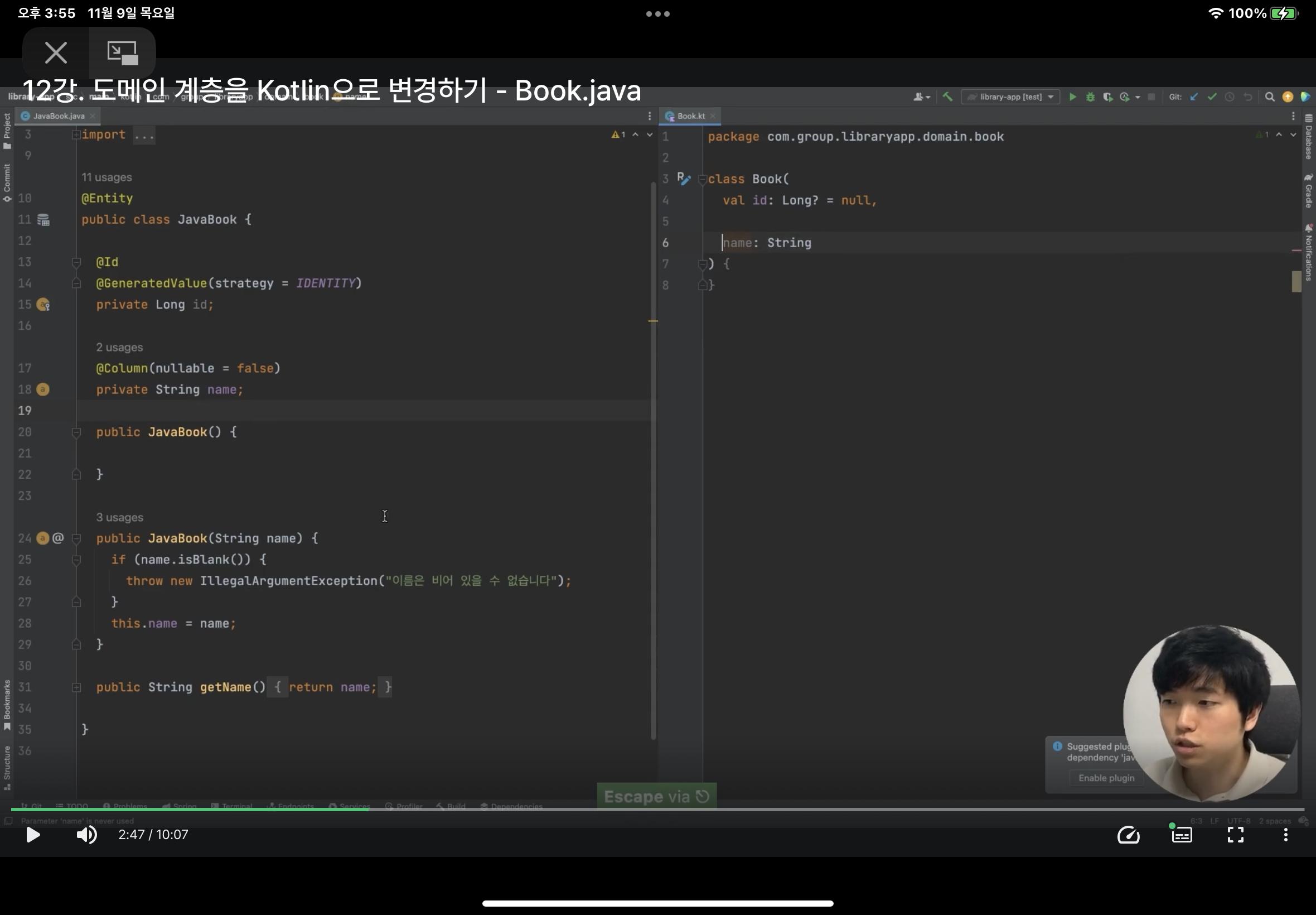Switch to the JavaBook.java tab

click(x=59, y=116)
